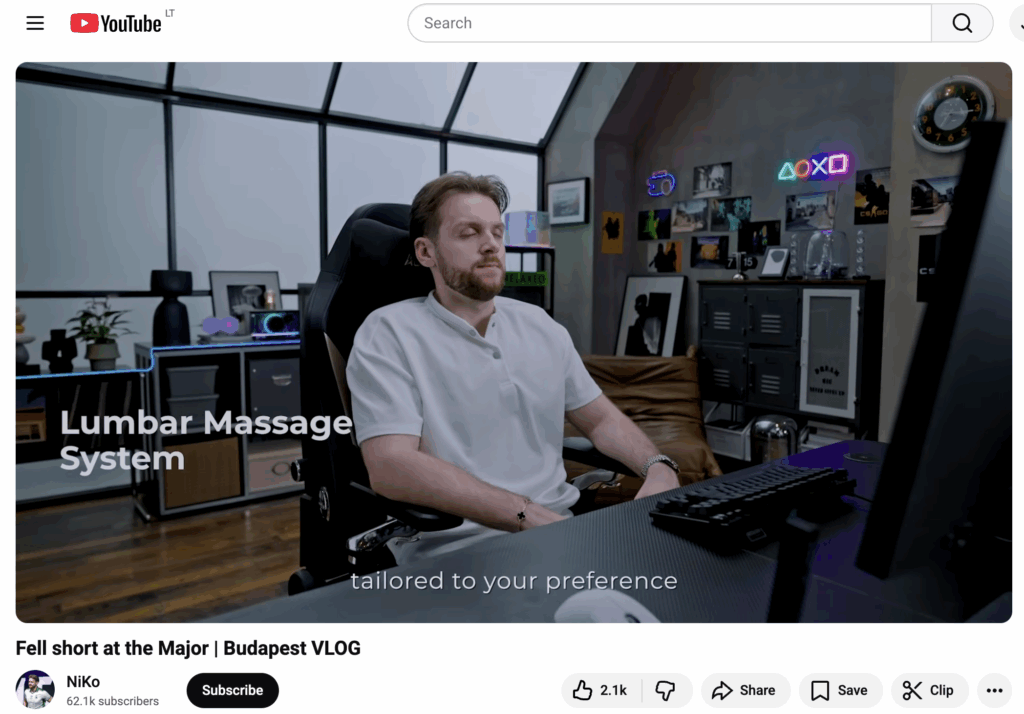Click the 2.1k like count
1024x714 pixels.
click(613, 690)
